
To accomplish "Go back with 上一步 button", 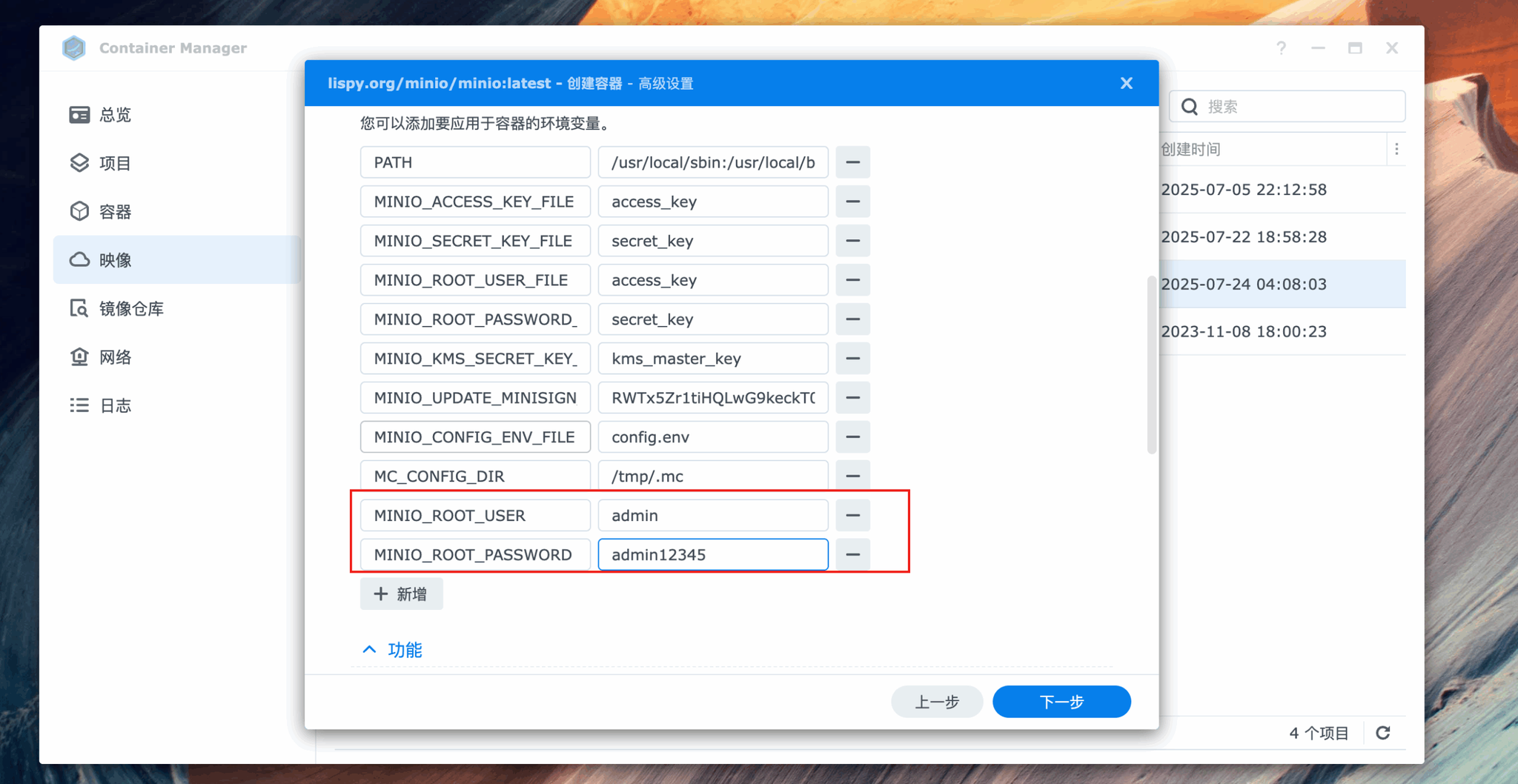I will 937,702.
